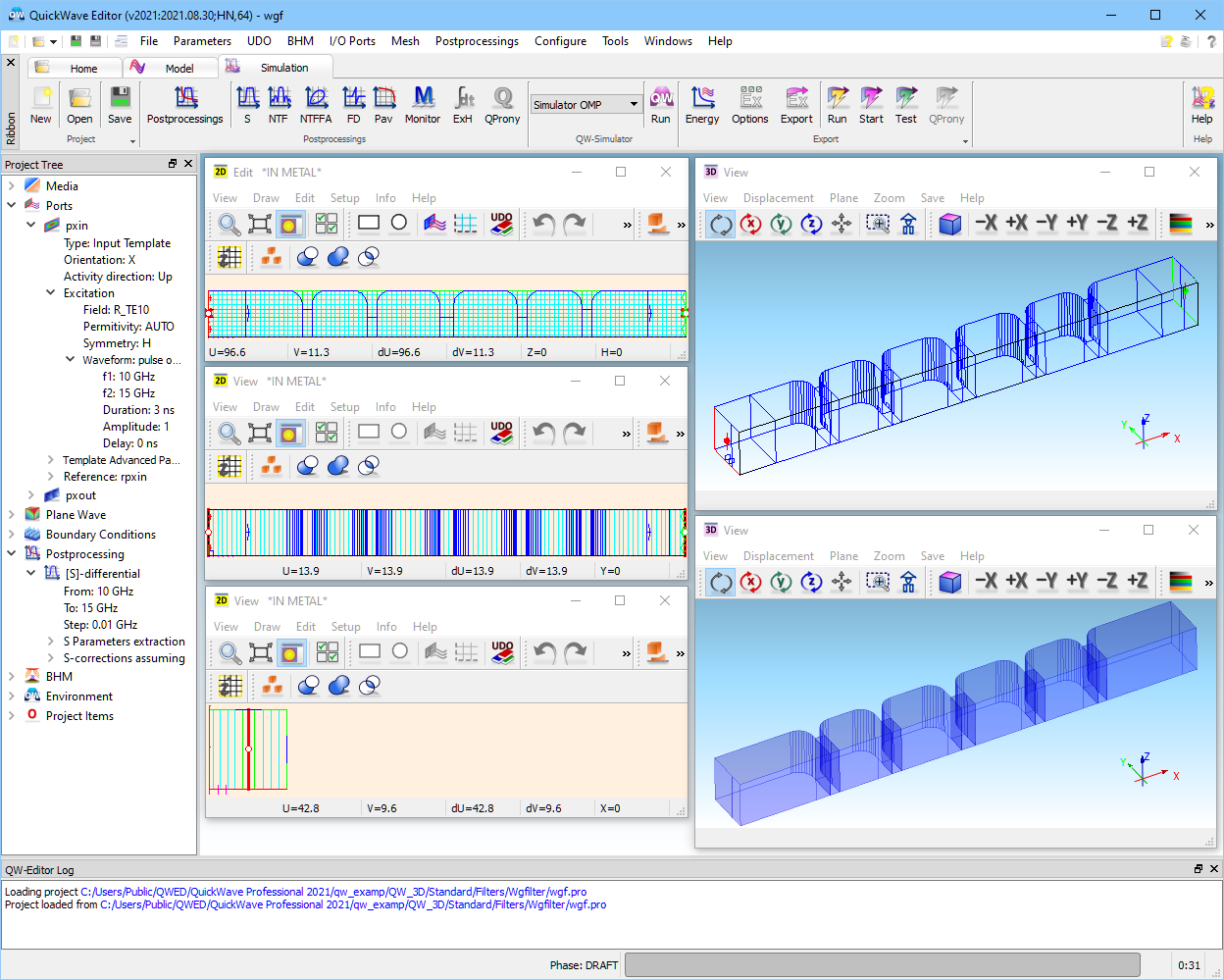Save the project using the ribbon Save icon

[x=120, y=104]
